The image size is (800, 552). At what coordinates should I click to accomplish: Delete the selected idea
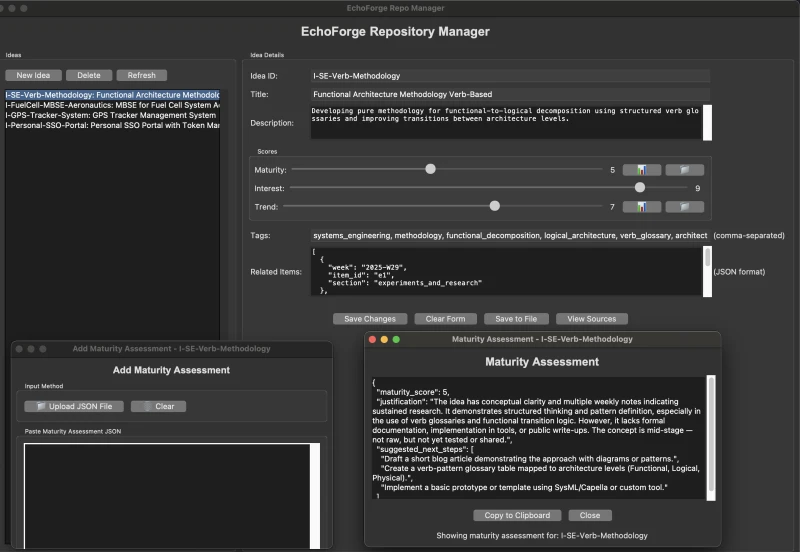click(89, 75)
